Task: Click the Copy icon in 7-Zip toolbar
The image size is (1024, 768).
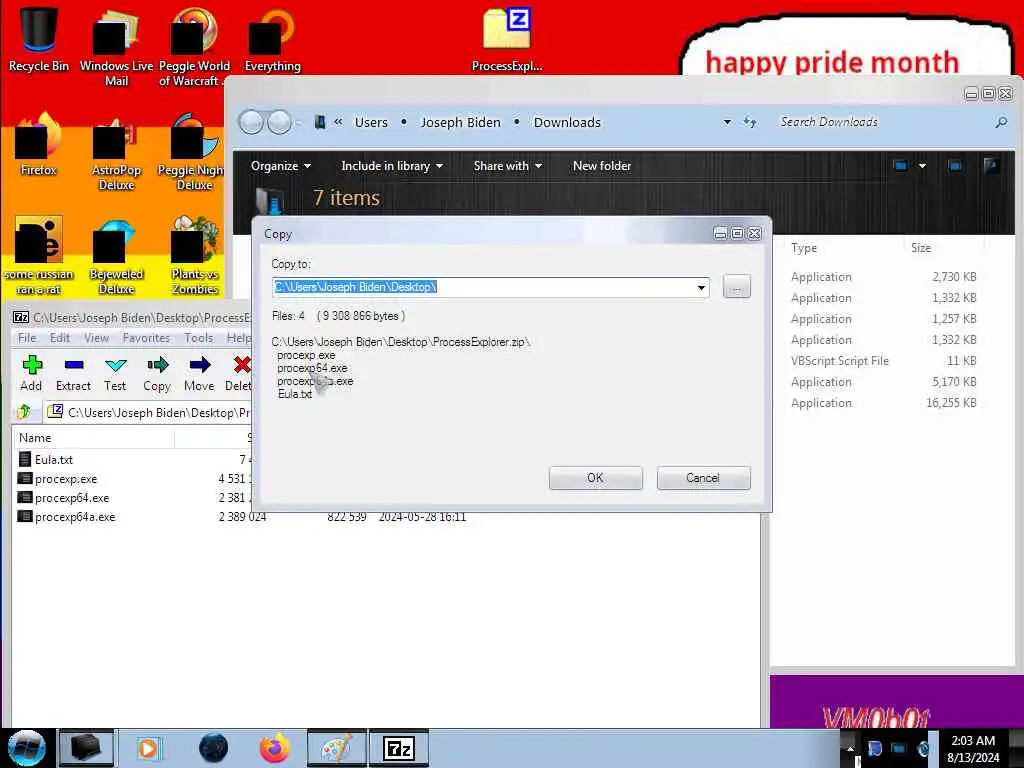Action: [157, 373]
